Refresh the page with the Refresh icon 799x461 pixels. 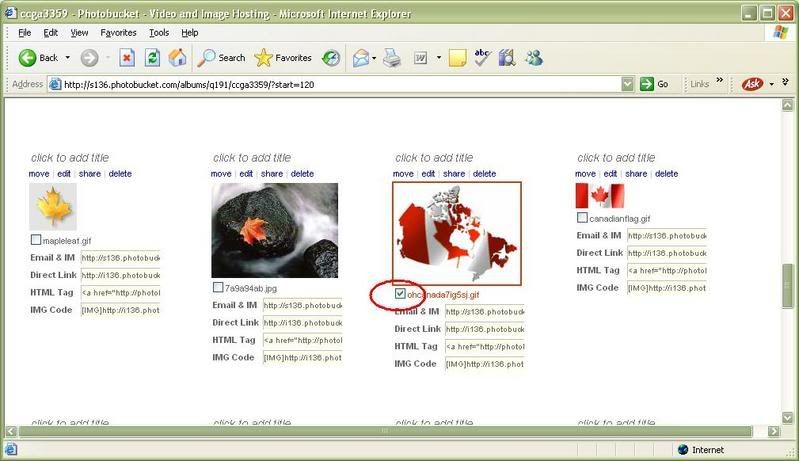pos(152,58)
